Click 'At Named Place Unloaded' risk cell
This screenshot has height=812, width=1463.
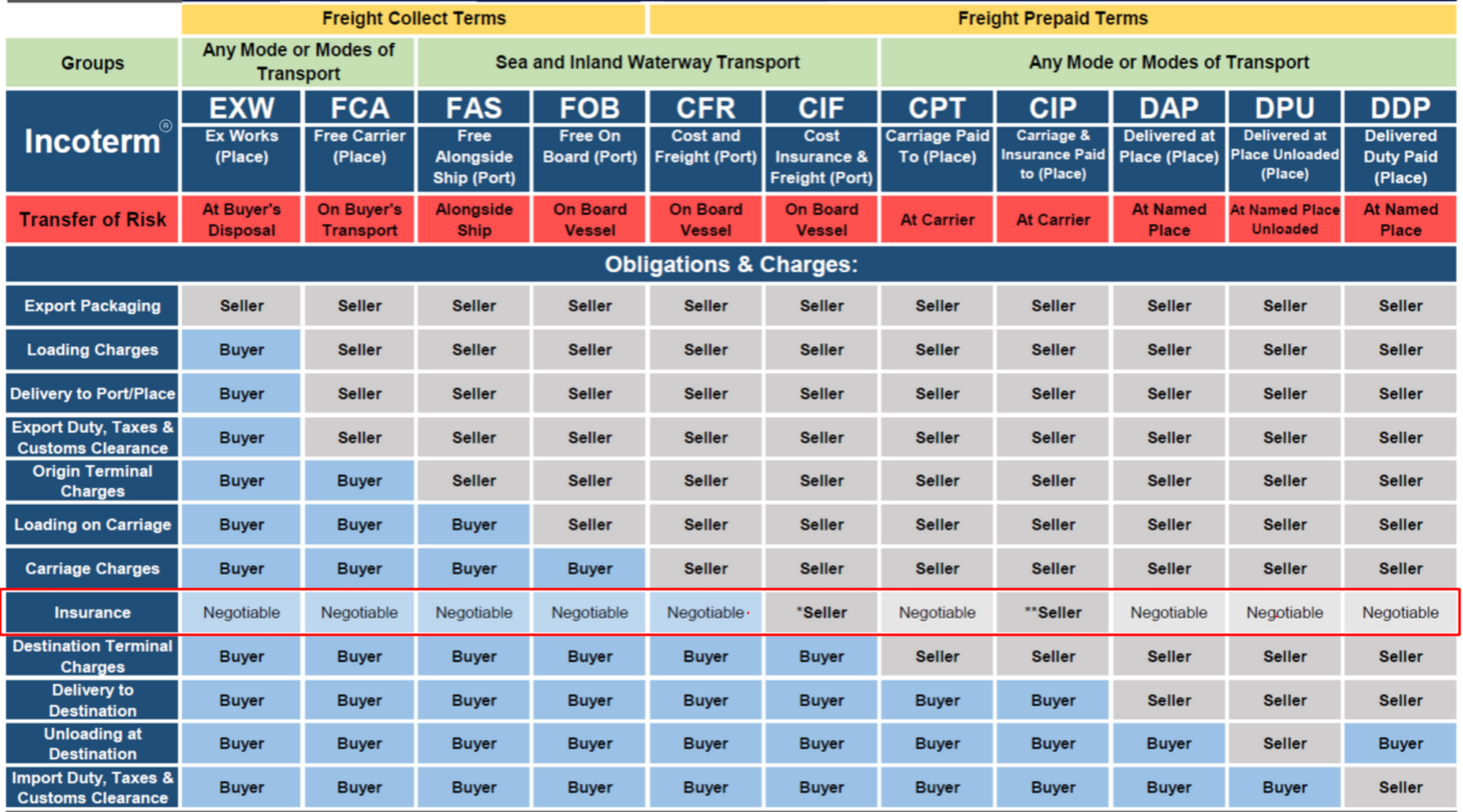pyautogui.click(x=1285, y=219)
